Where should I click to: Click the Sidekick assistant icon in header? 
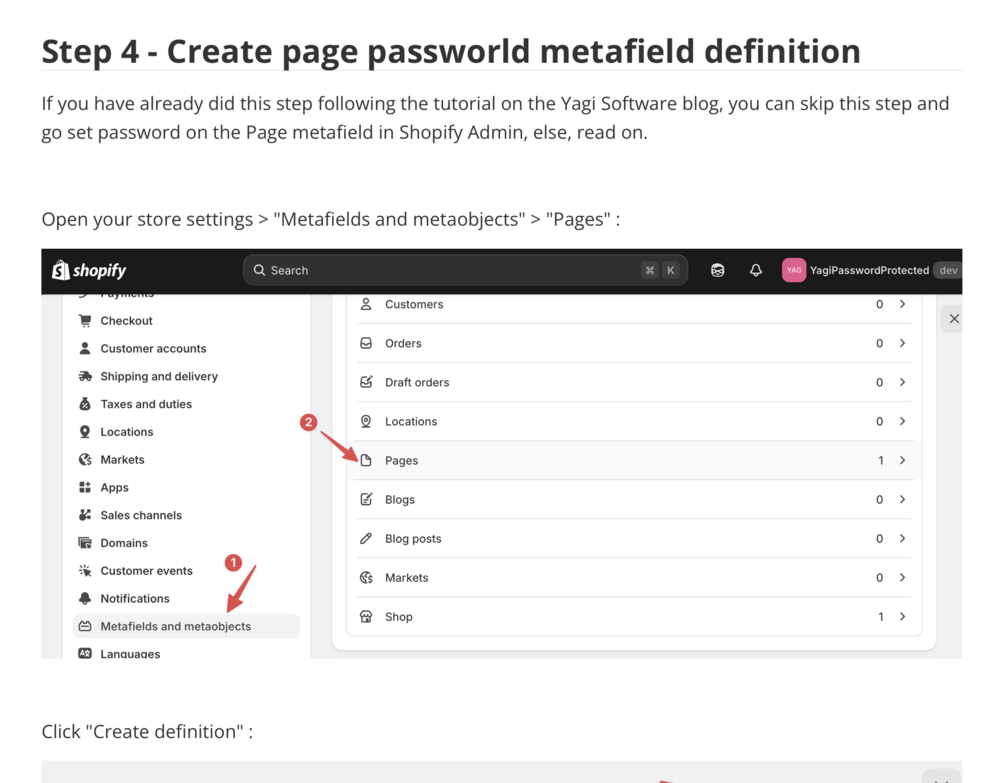(x=718, y=270)
